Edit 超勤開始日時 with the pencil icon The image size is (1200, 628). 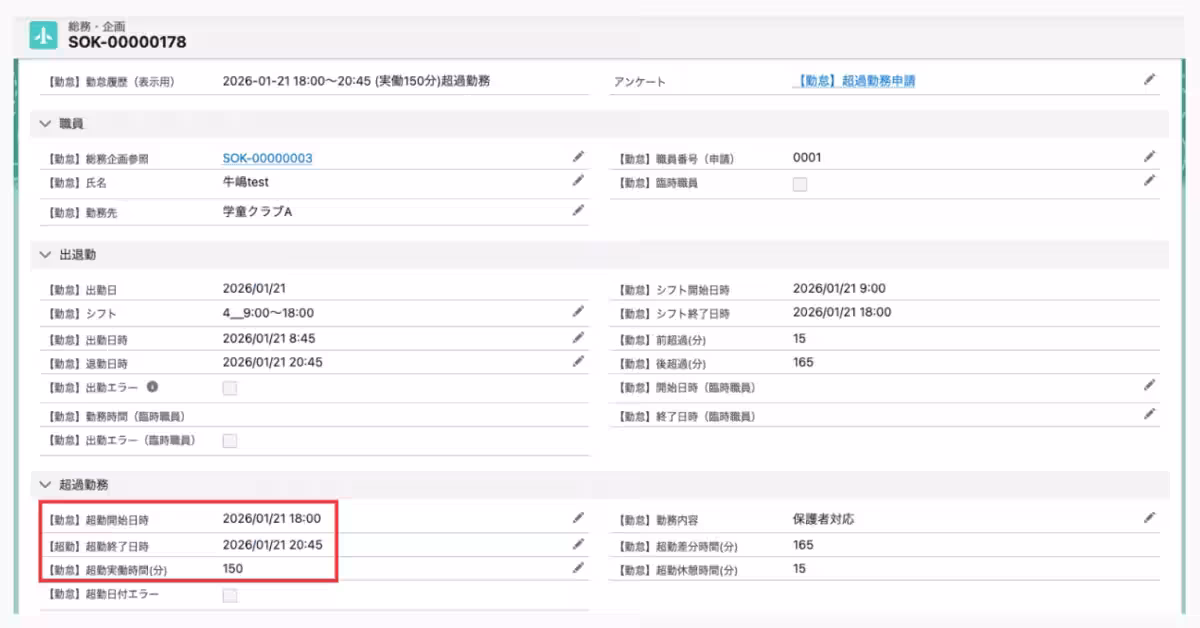click(x=578, y=518)
